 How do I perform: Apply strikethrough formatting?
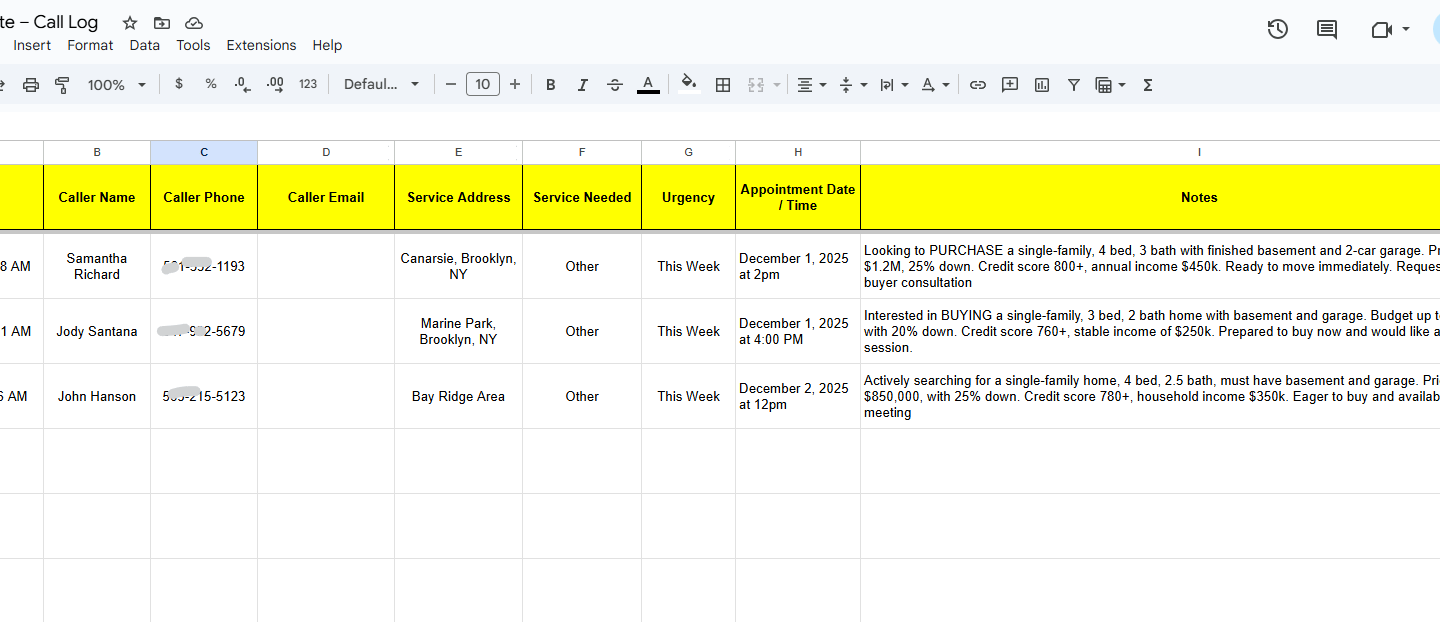[615, 85]
